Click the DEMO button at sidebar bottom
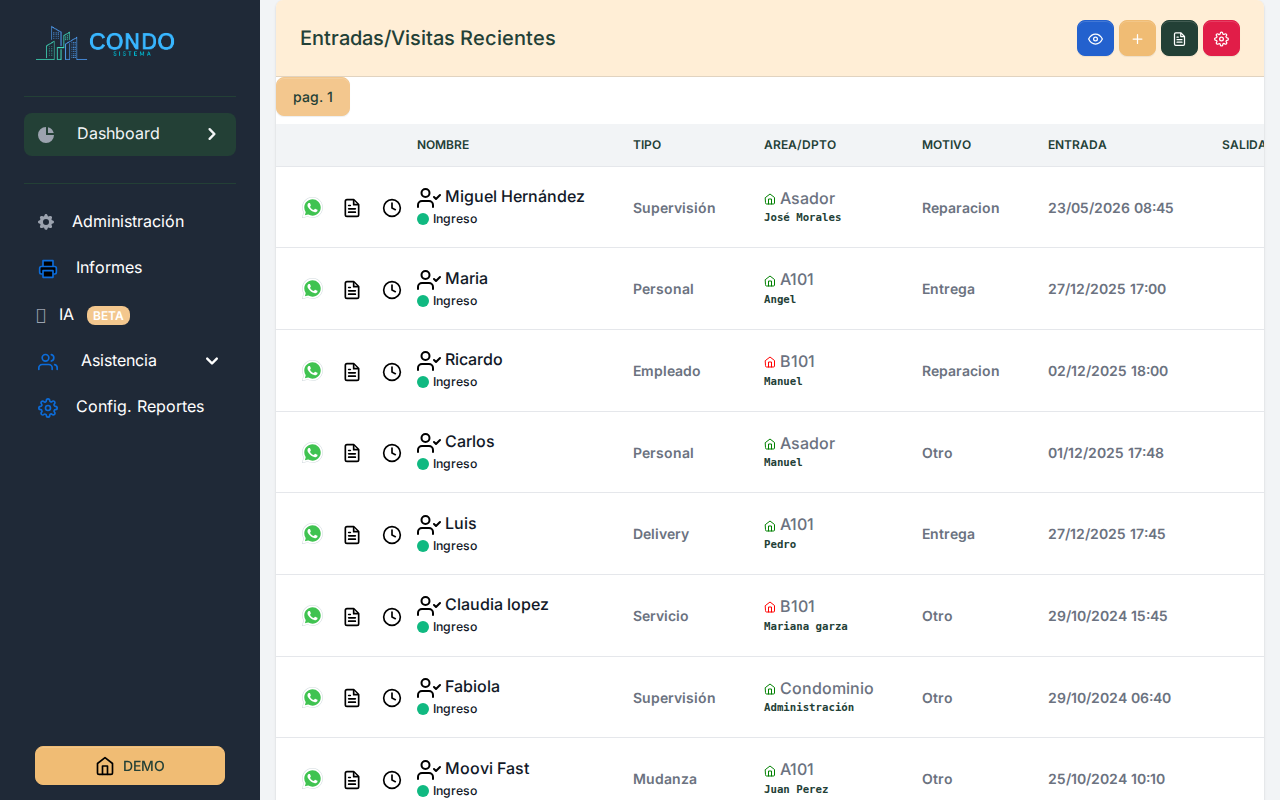 [x=130, y=766]
